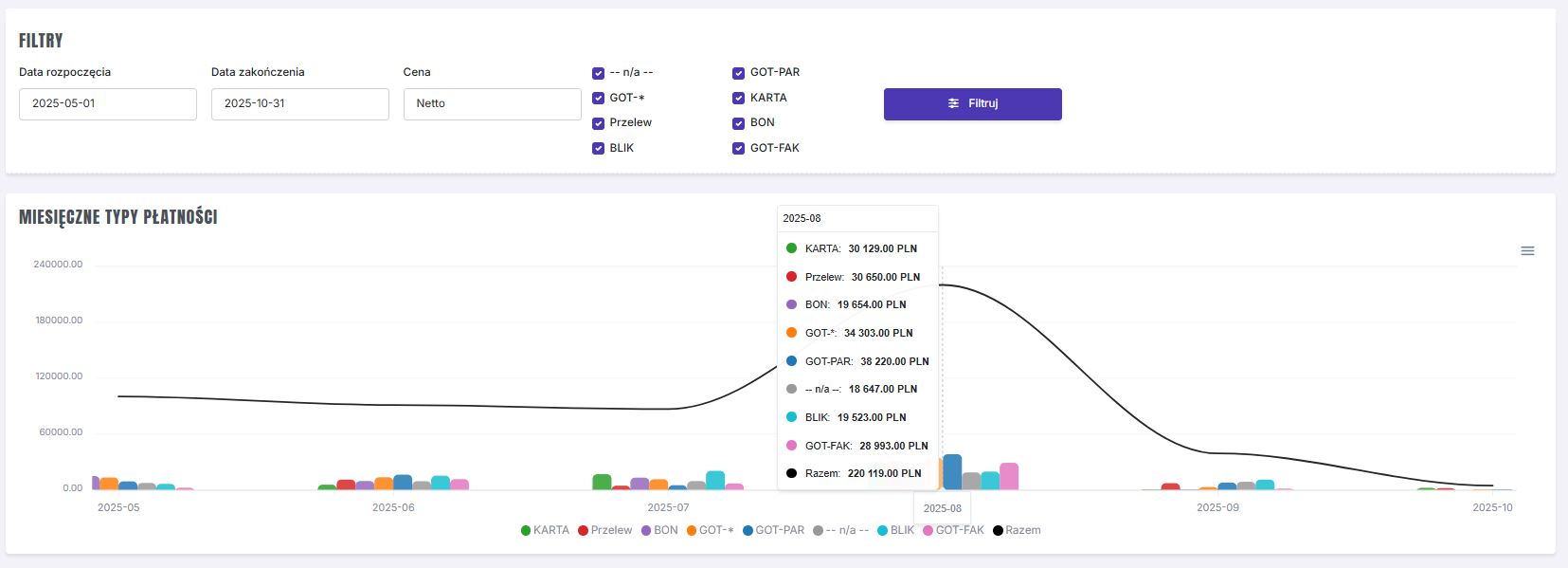Open the chart hamburger menu icon
This screenshot has height=568, width=1568.
[1527, 251]
